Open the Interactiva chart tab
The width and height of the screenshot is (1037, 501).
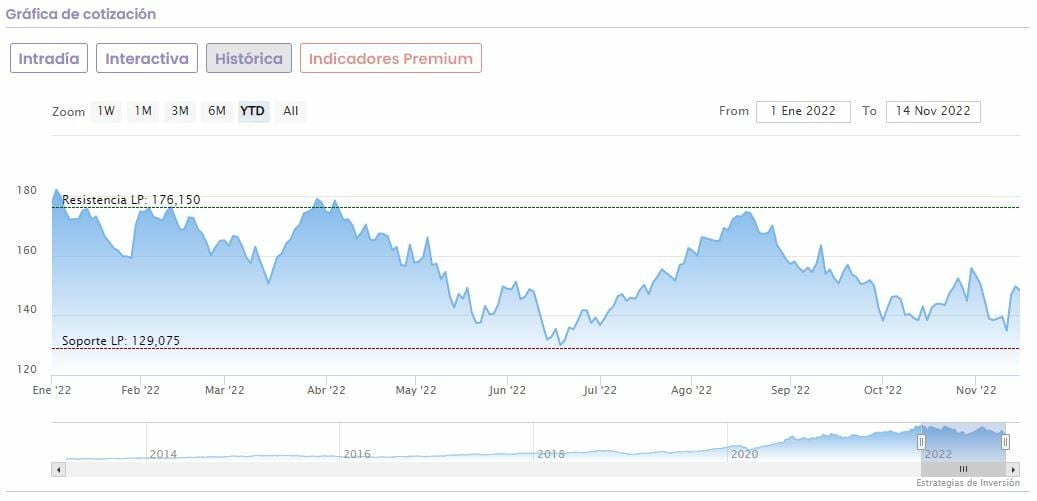(x=147, y=58)
